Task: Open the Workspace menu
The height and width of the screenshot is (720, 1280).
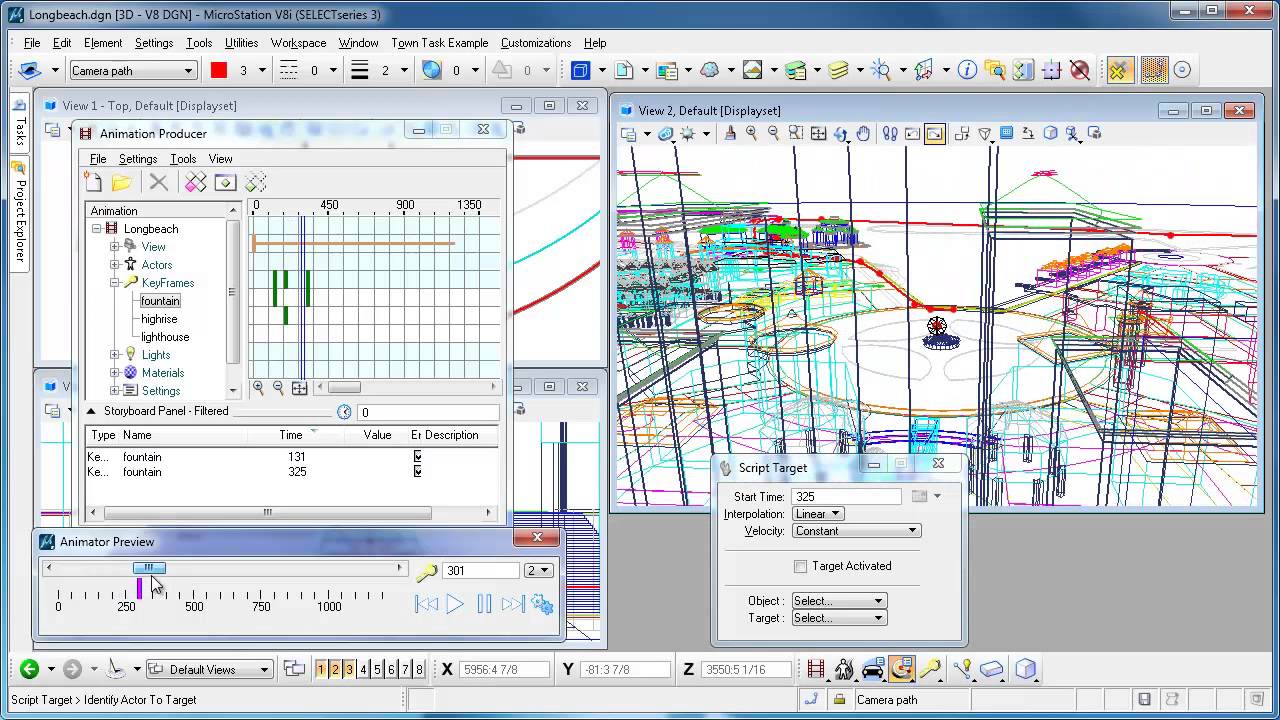Action: (298, 43)
